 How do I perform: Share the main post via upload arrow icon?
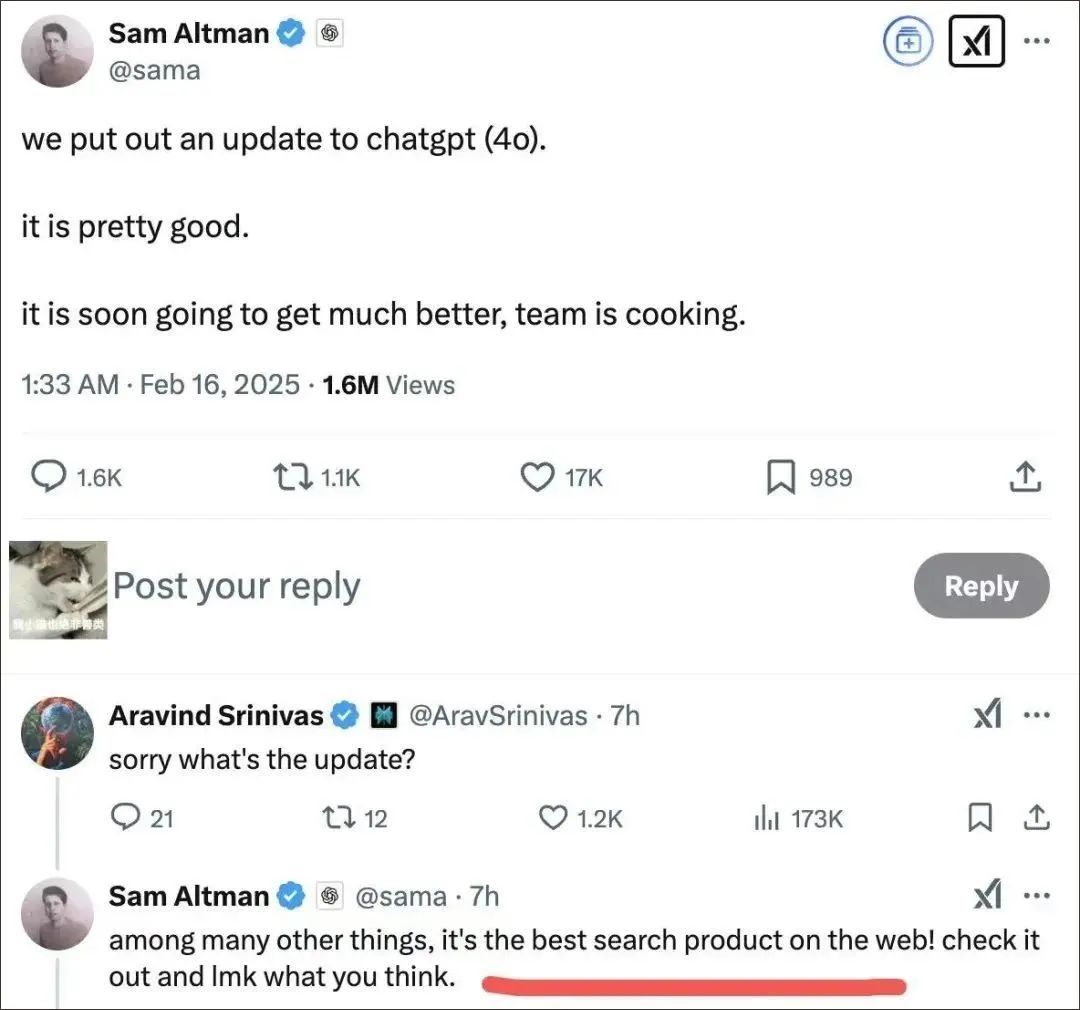tap(1025, 477)
